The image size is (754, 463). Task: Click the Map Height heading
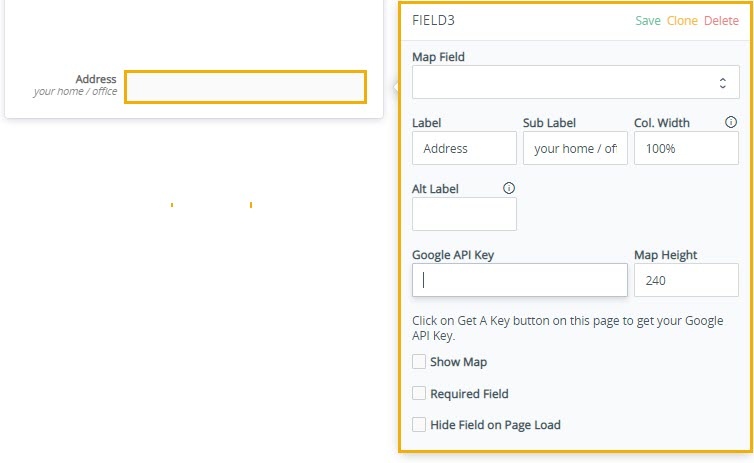pyautogui.click(x=666, y=255)
